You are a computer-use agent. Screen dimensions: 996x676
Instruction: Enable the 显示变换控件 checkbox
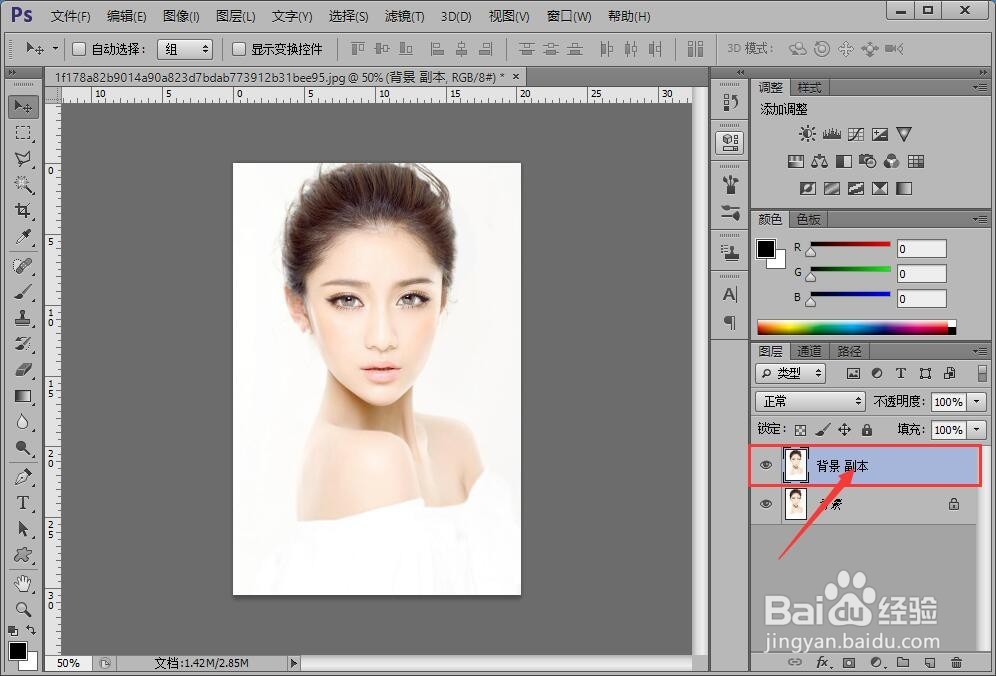click(x=239, y=49)
